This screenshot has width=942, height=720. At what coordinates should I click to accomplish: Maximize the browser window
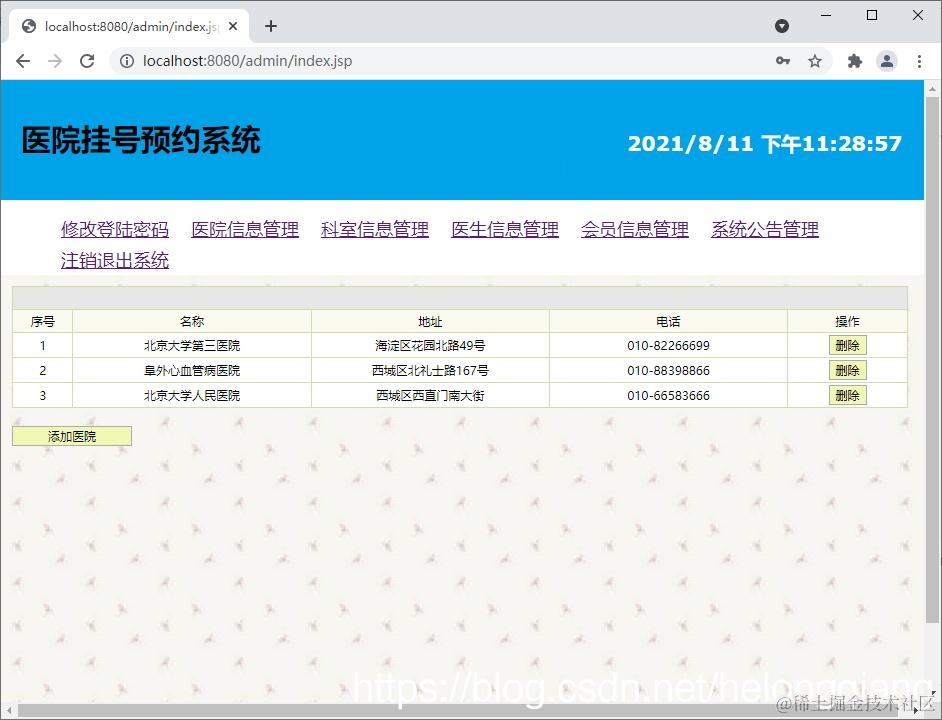872,15
